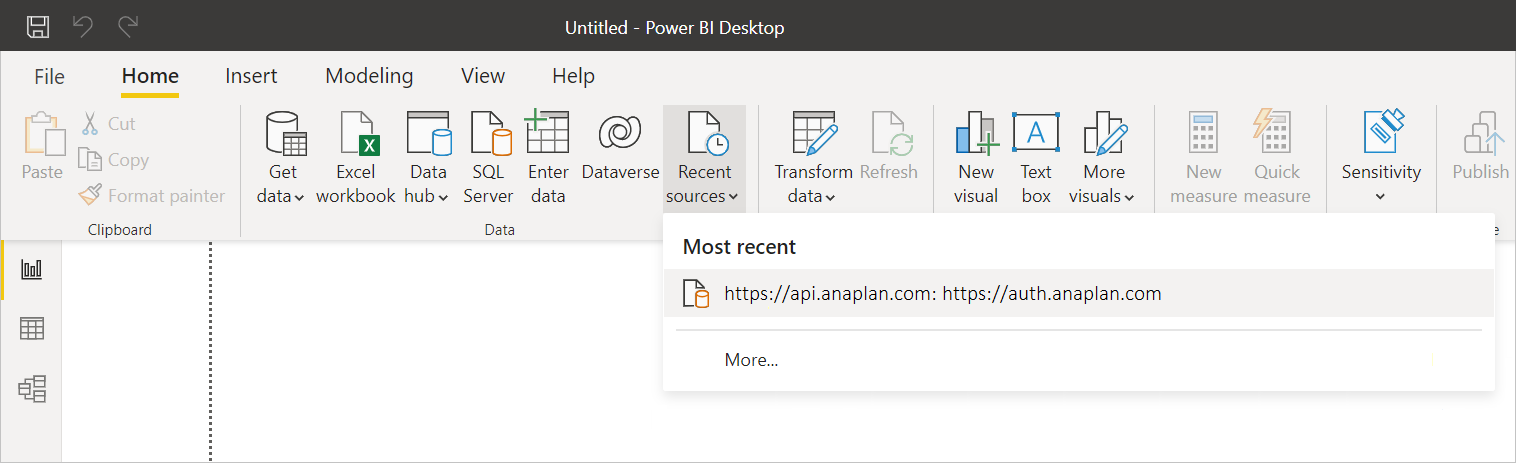Viewport: 1516px width, 463px height.
Task: Collapse the Recent sources dropdown button
Action: (704, 157)
